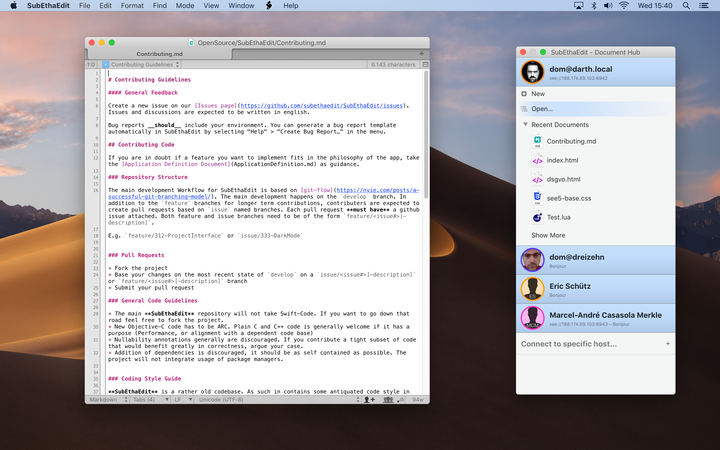Open the scripts menu icon in menu bar
The height and width of the screenshot is (450, 720).
tap(269, 6)
